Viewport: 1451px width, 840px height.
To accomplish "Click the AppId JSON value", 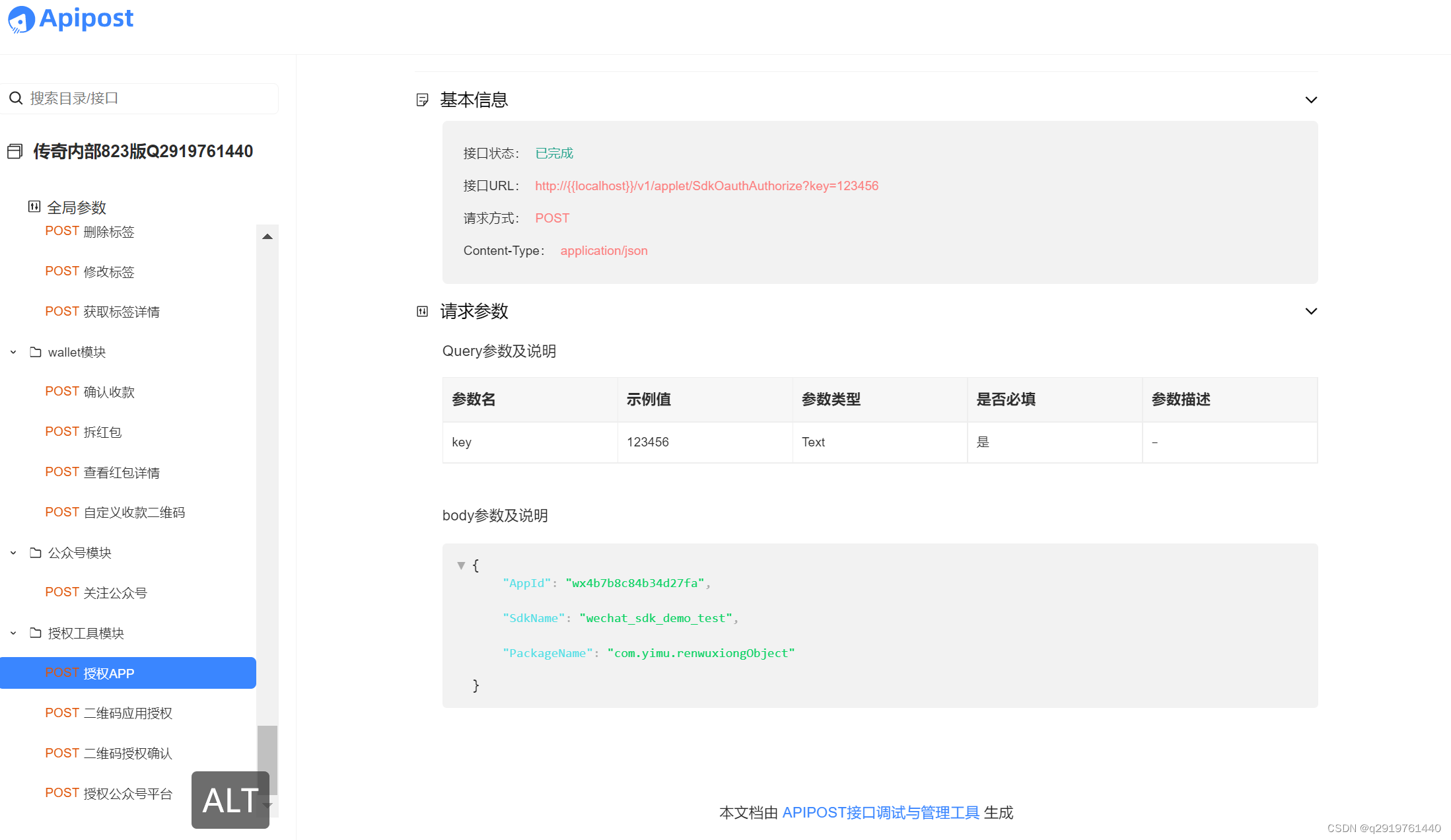I will [x=635, y=583].
